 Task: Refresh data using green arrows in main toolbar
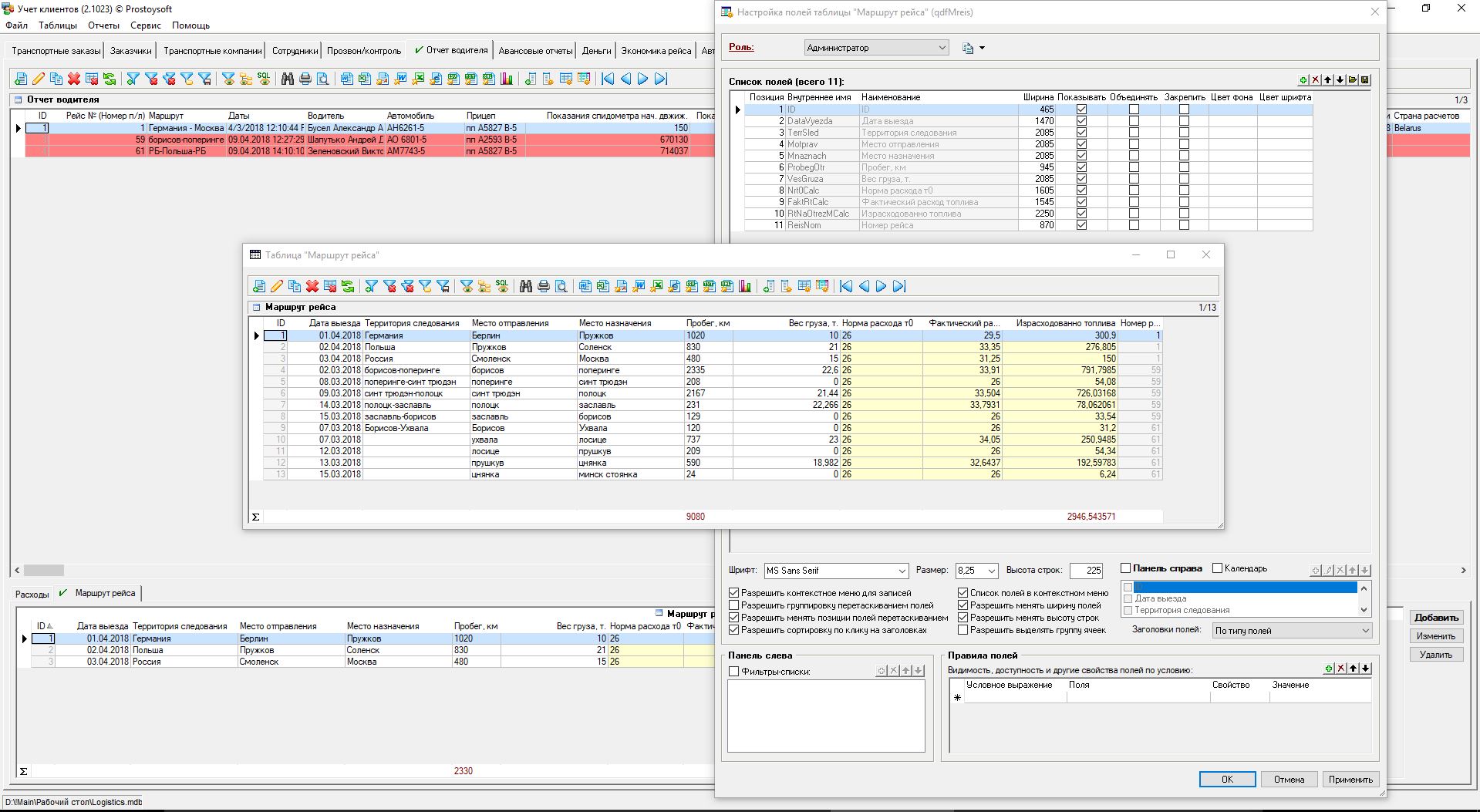point(110,79)
